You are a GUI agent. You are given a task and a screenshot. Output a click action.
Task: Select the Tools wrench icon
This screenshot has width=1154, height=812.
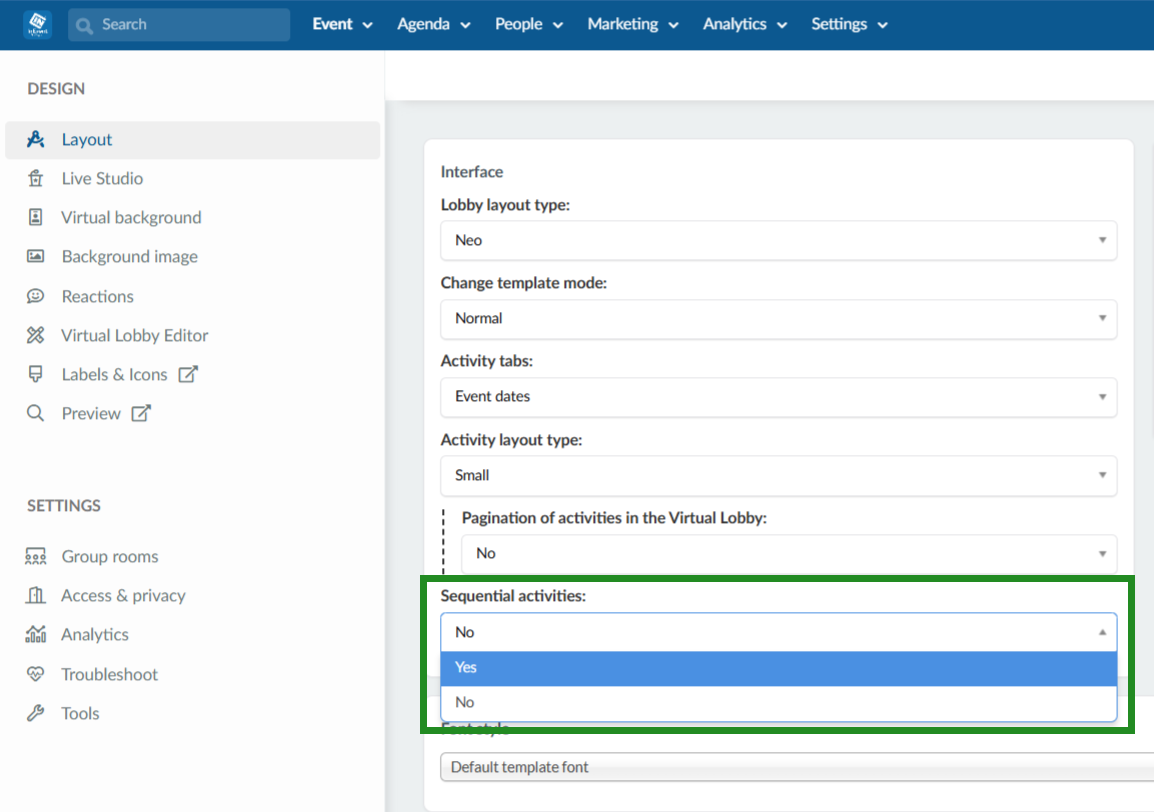(x=37, y=713)
